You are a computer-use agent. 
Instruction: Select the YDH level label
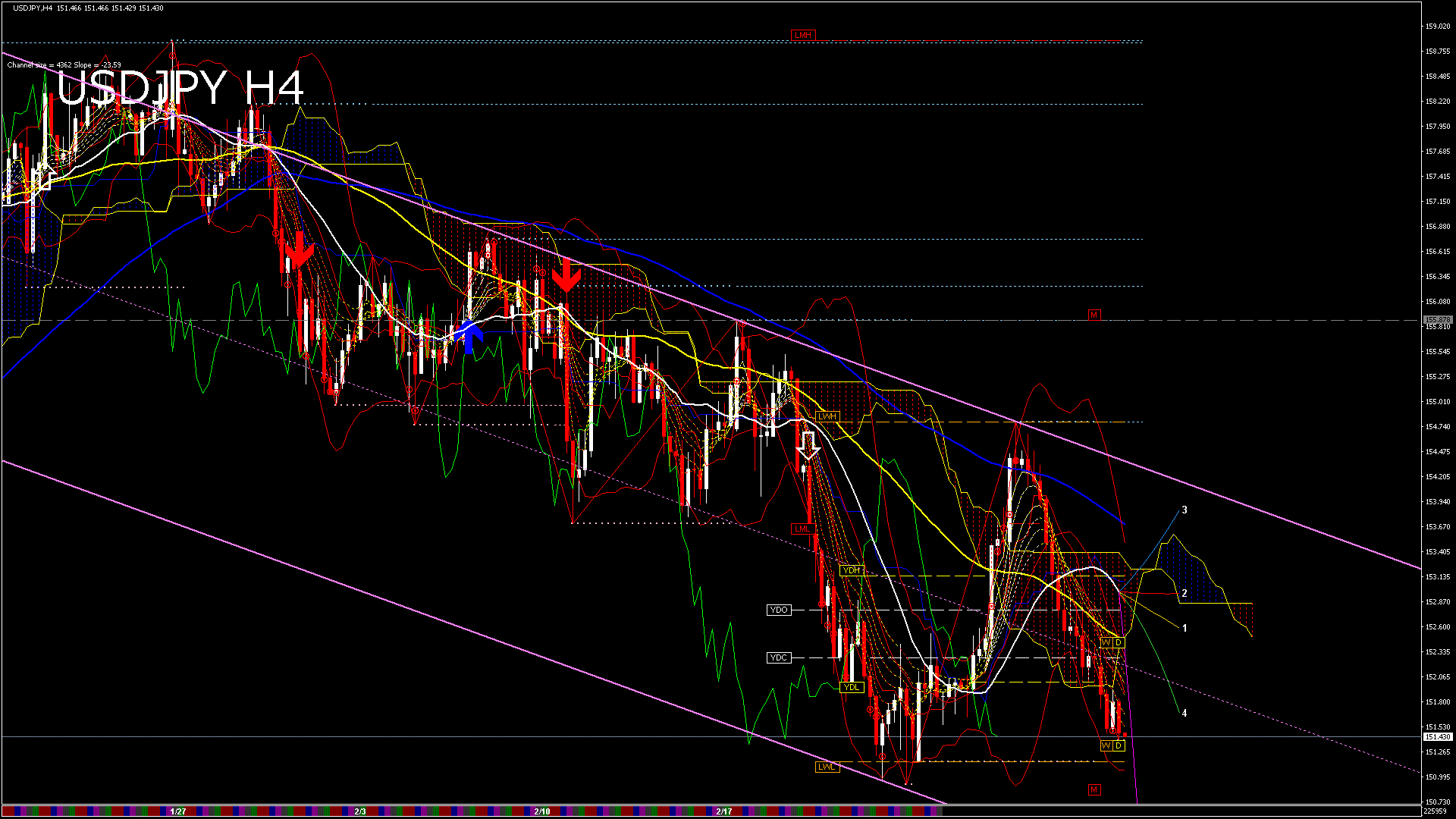[852, 570]
